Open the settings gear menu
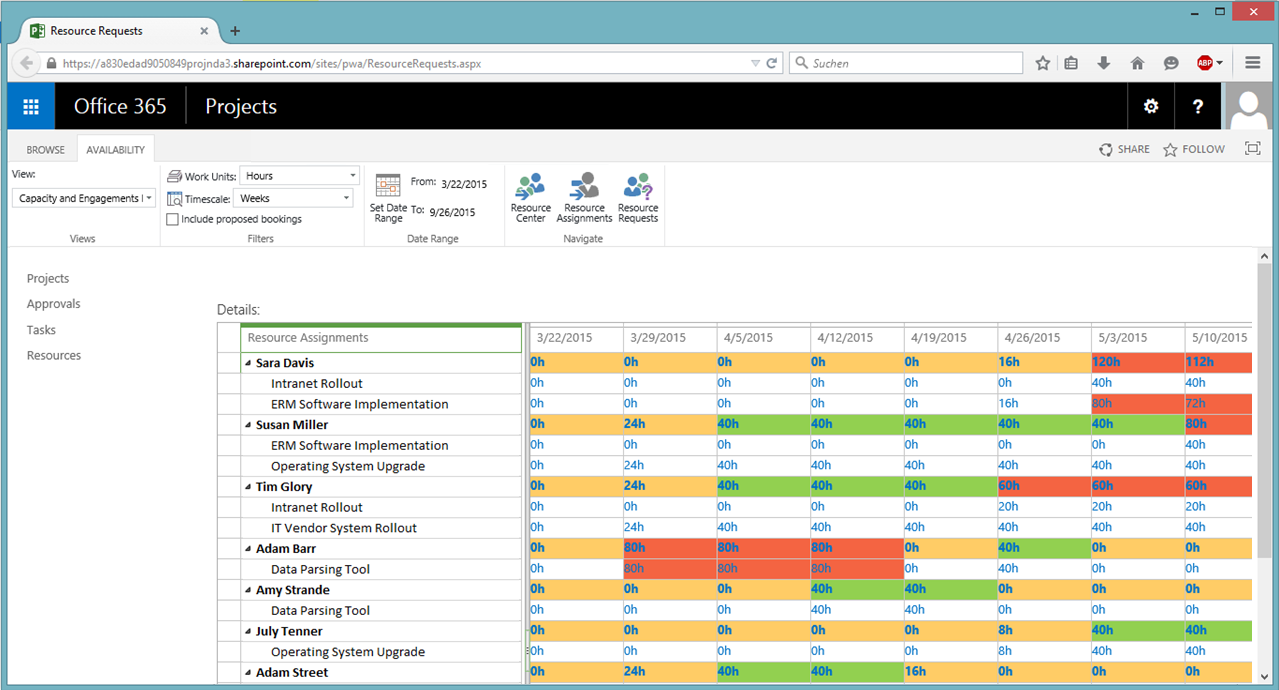1279x690 pixels. [1151, 107]
